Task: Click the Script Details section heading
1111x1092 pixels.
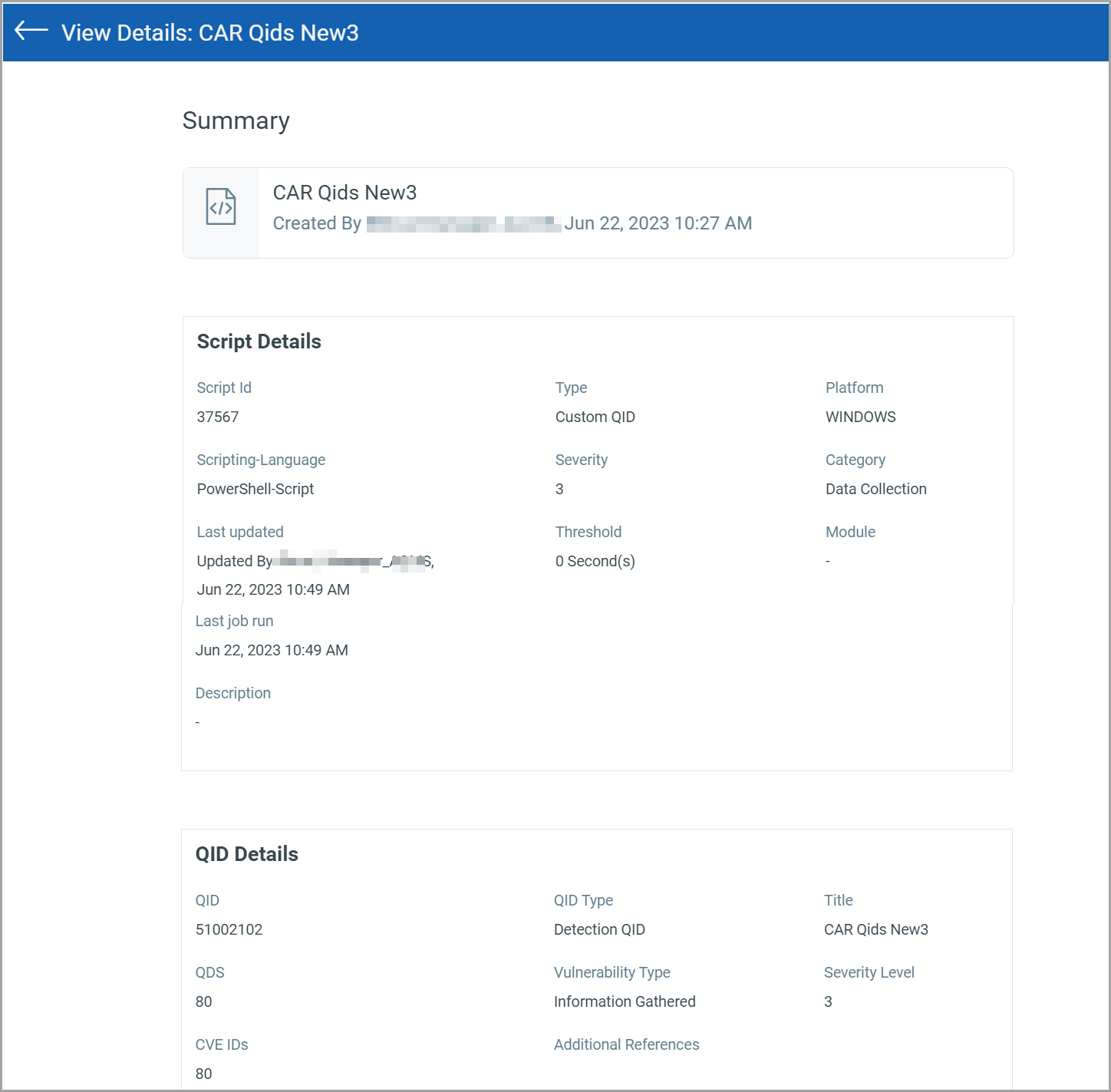Action: [259, 341]
